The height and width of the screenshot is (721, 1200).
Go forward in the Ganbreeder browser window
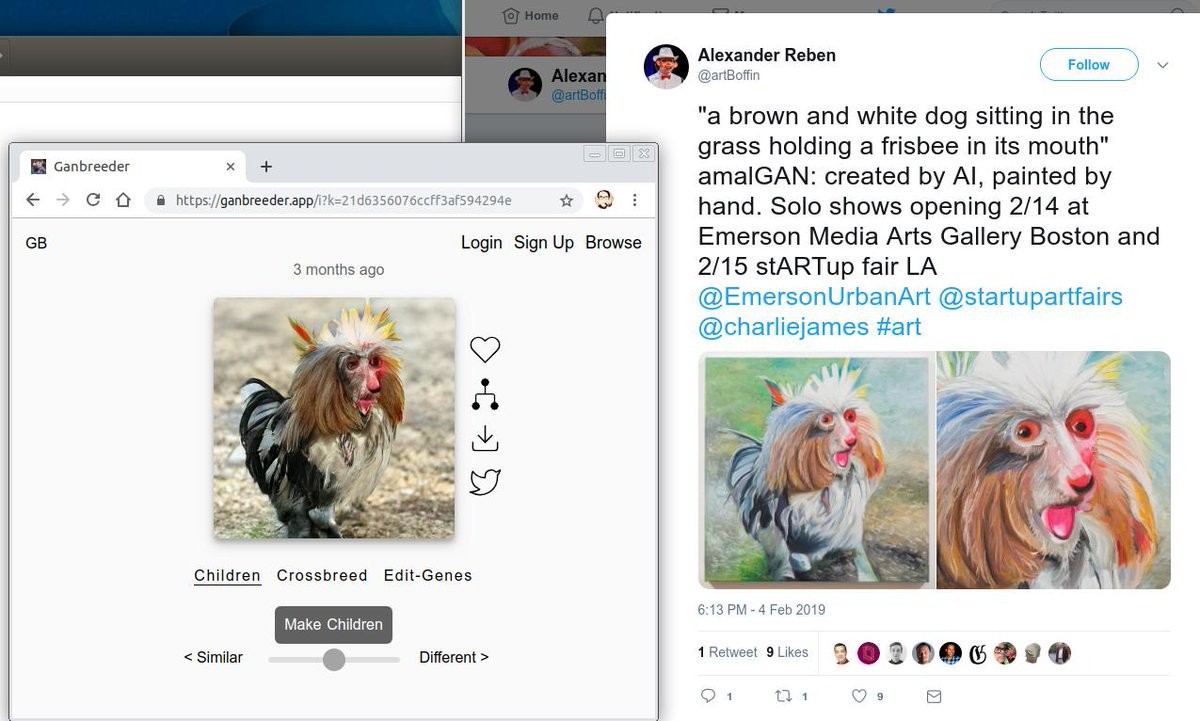tap(63, 200)
